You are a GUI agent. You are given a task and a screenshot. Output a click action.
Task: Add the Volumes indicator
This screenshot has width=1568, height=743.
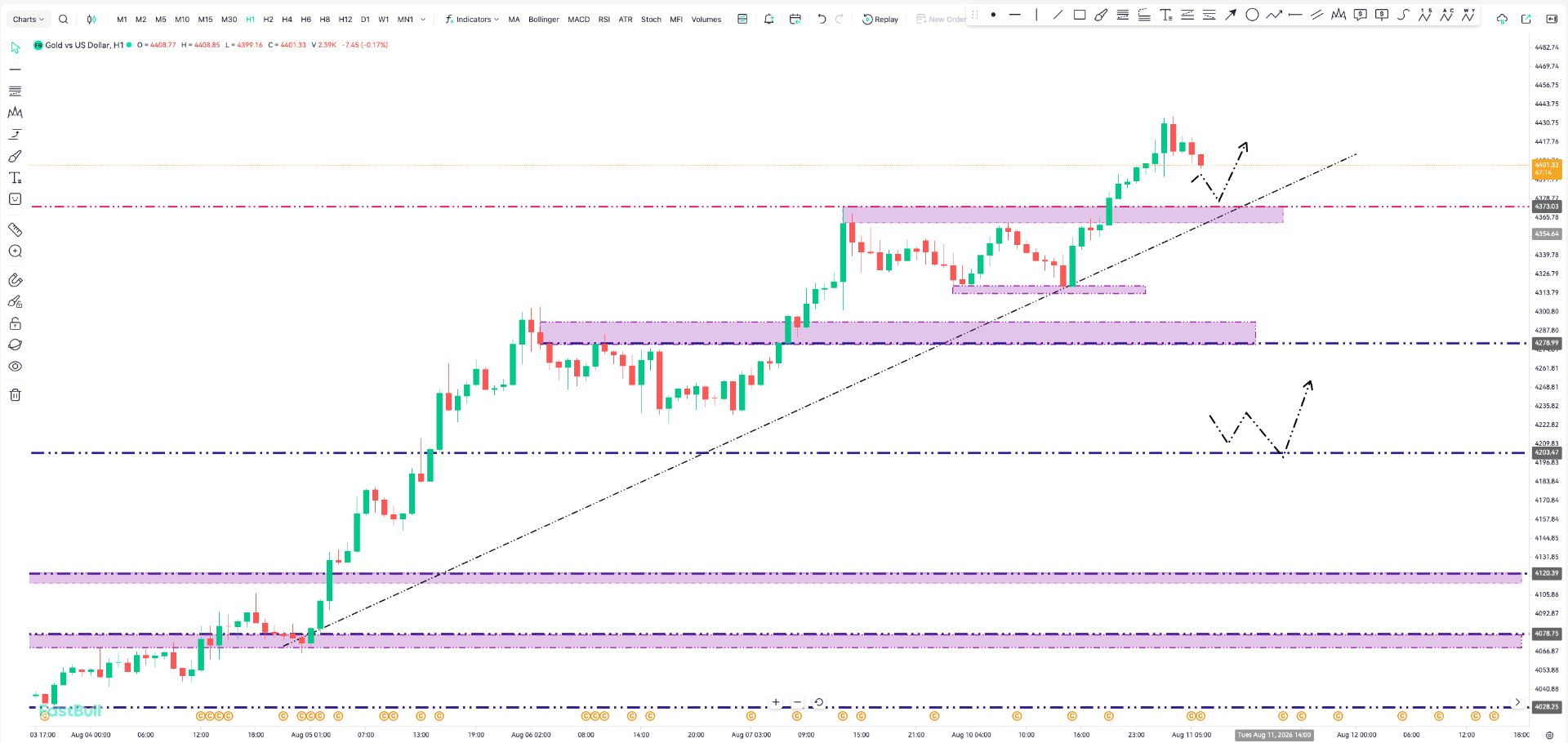(706, 19)
